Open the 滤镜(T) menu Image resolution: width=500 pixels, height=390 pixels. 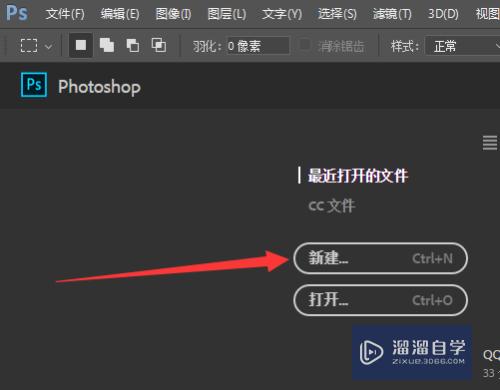click(392, 14)
